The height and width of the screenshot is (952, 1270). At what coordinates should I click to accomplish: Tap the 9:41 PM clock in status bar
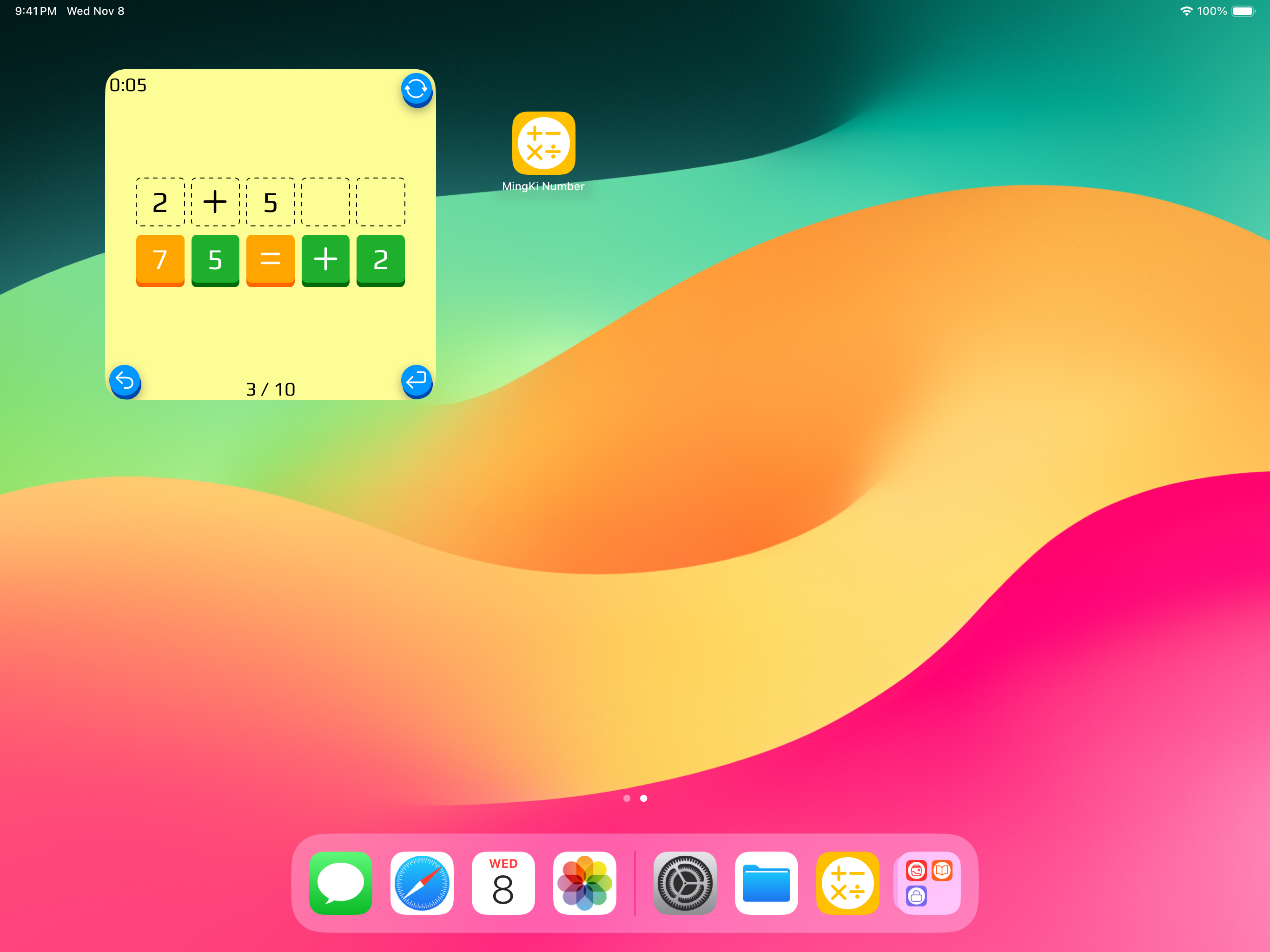(x=36, y=11)
